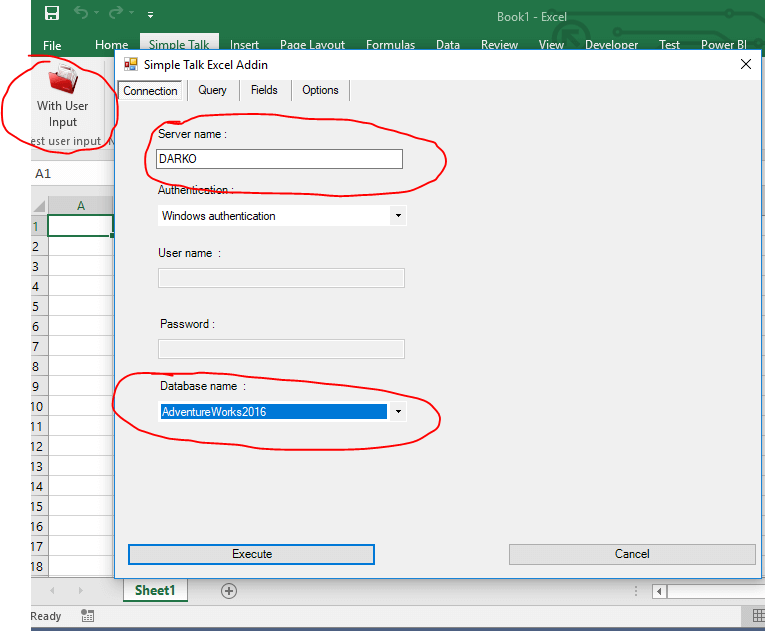Click the Save icon in Excel title bar
Viewport: 765px width, 631px height.
pos(52,13)
